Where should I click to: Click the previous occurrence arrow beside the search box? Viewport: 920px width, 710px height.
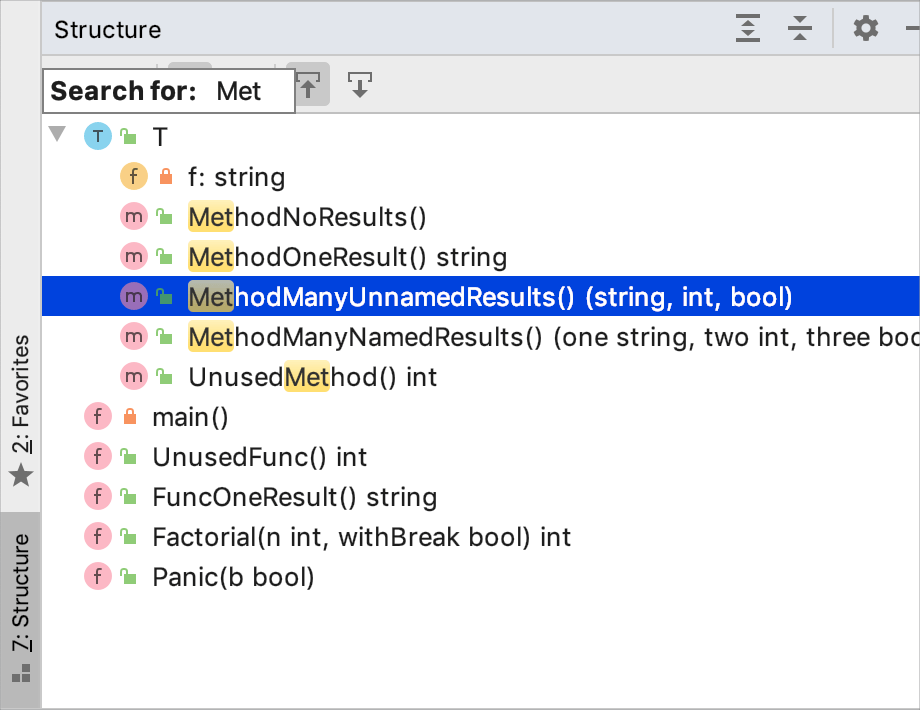[x=309, y=84]
